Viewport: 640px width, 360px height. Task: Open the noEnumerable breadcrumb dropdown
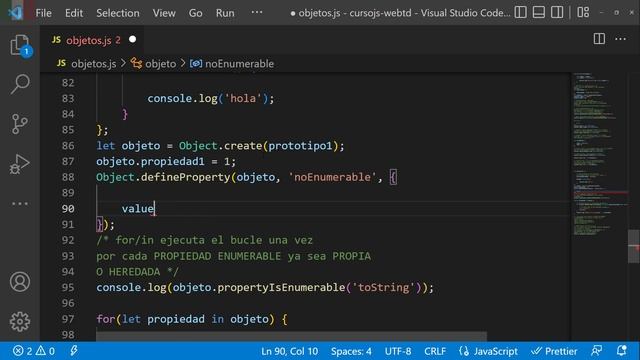coord(232,64)
